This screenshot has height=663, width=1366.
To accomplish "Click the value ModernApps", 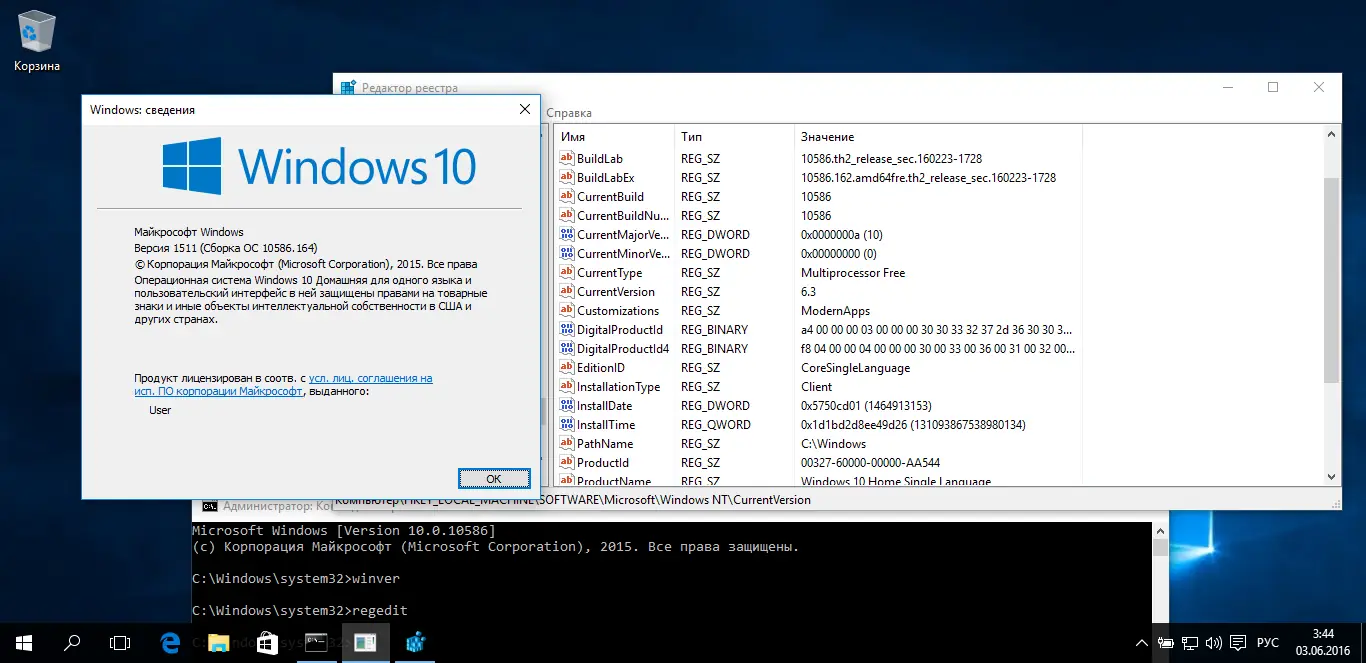I will (835, 311).
